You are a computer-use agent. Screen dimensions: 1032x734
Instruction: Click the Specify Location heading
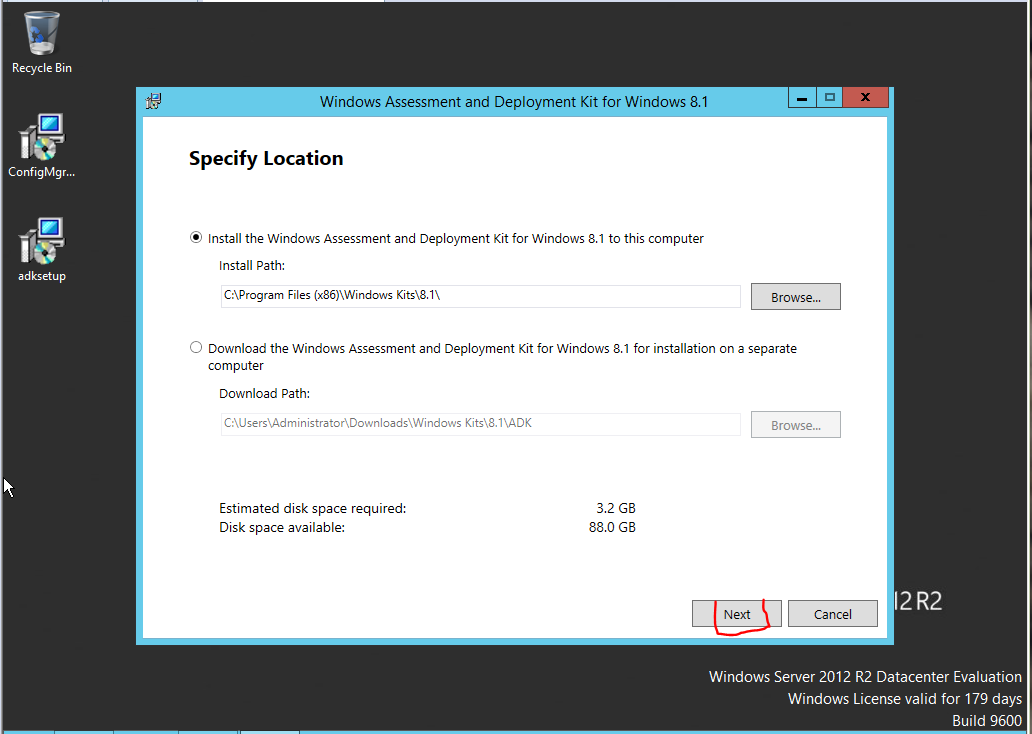[266, 159]
